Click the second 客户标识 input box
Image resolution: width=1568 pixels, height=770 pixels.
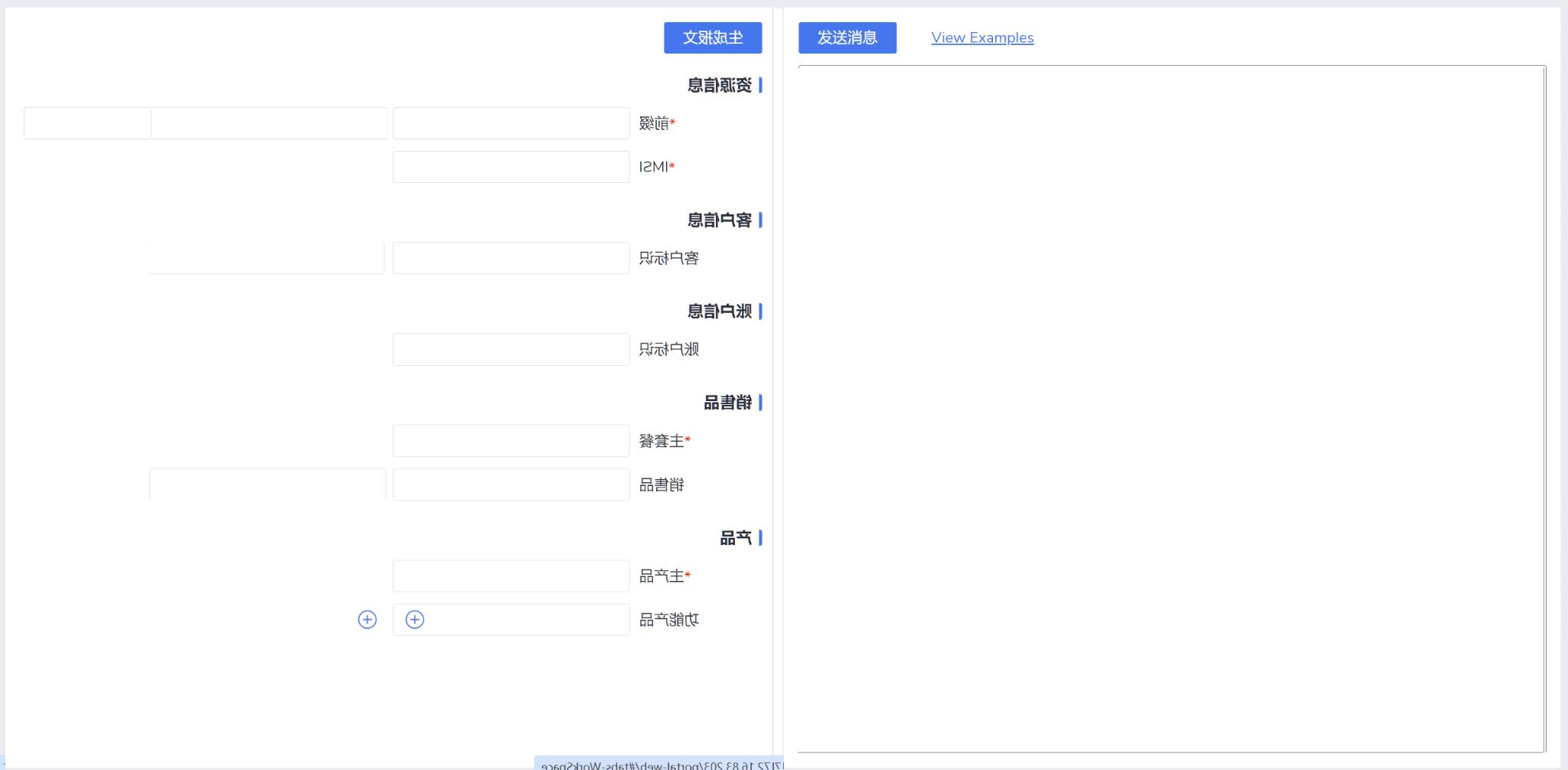click(266, 258)
